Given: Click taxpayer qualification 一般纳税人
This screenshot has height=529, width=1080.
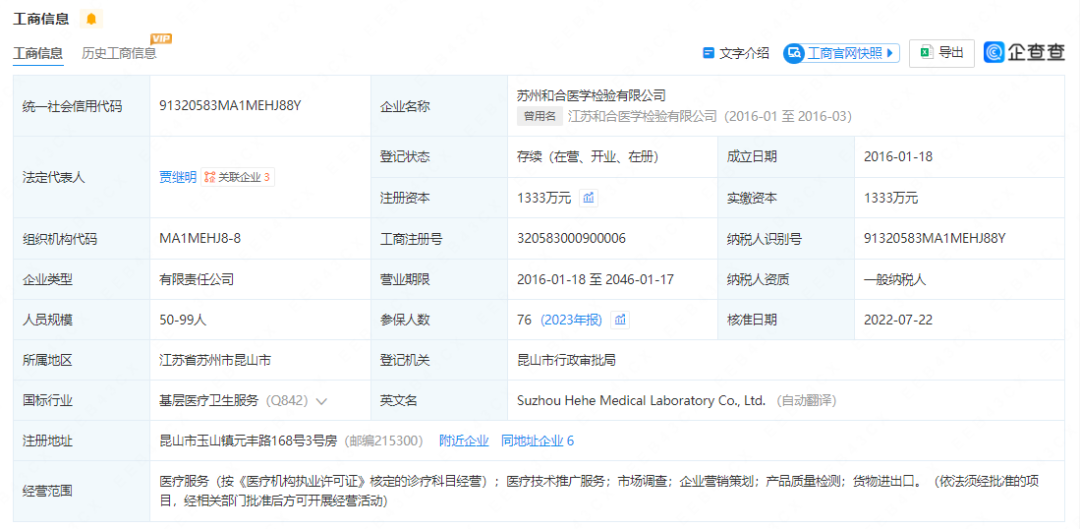Looking at the screenshot, I should pyautogui.click(x=895, y=280).
